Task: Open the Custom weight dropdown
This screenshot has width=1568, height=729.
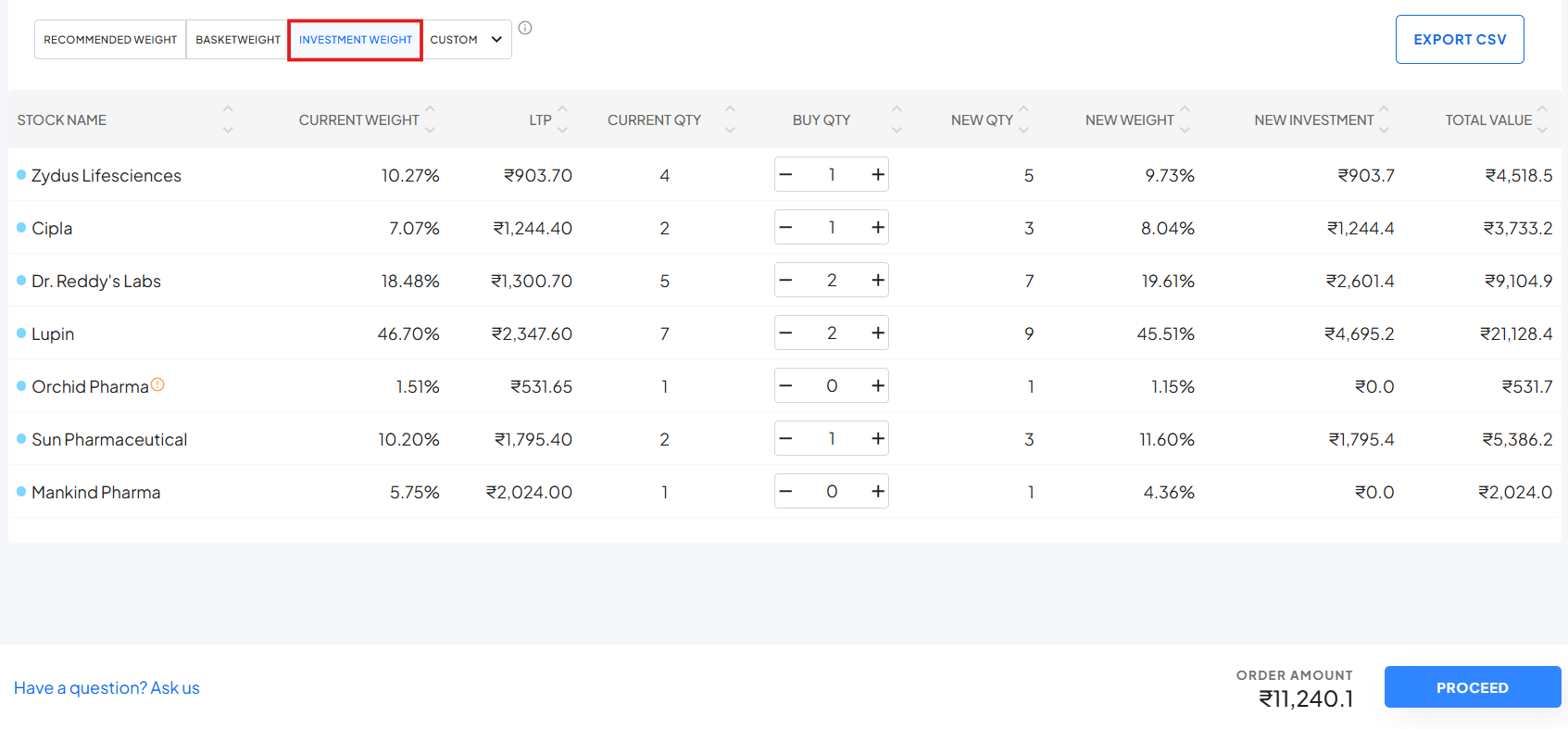Action: [466, 40]
